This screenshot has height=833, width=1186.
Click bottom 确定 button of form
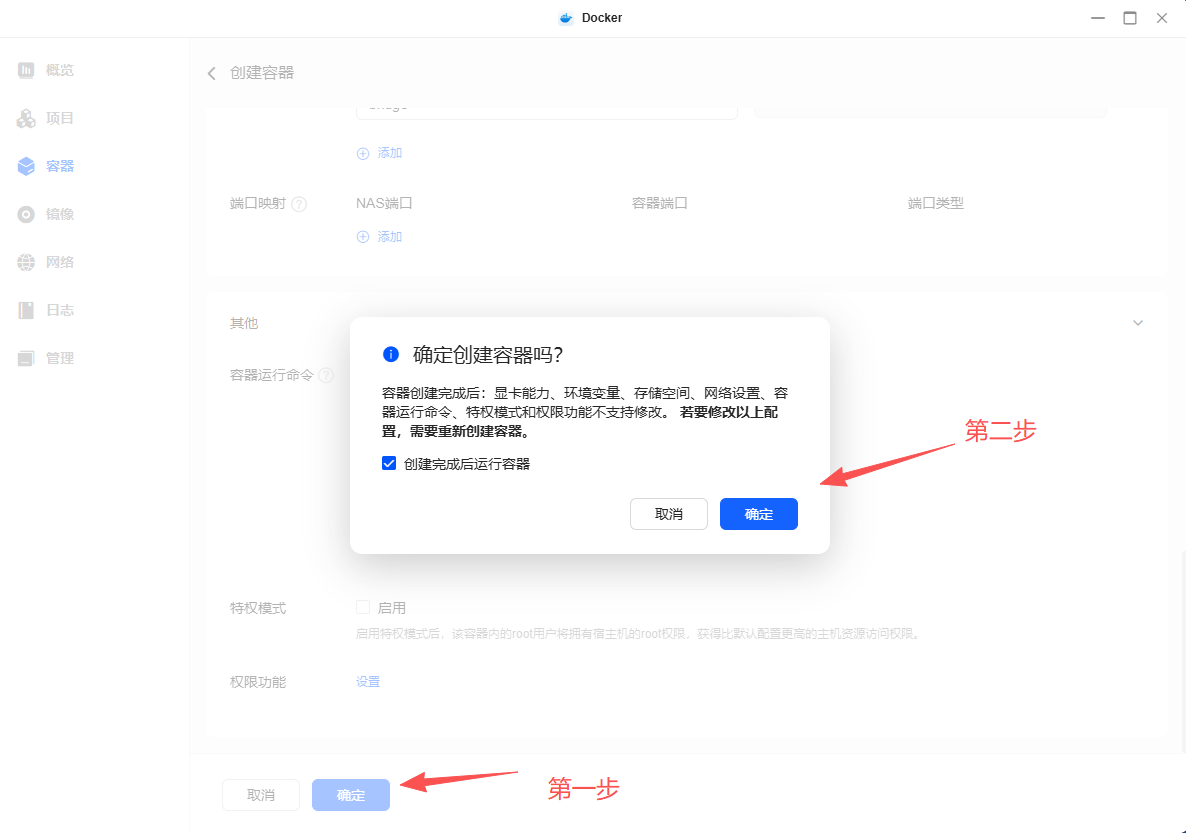[350, 795]
